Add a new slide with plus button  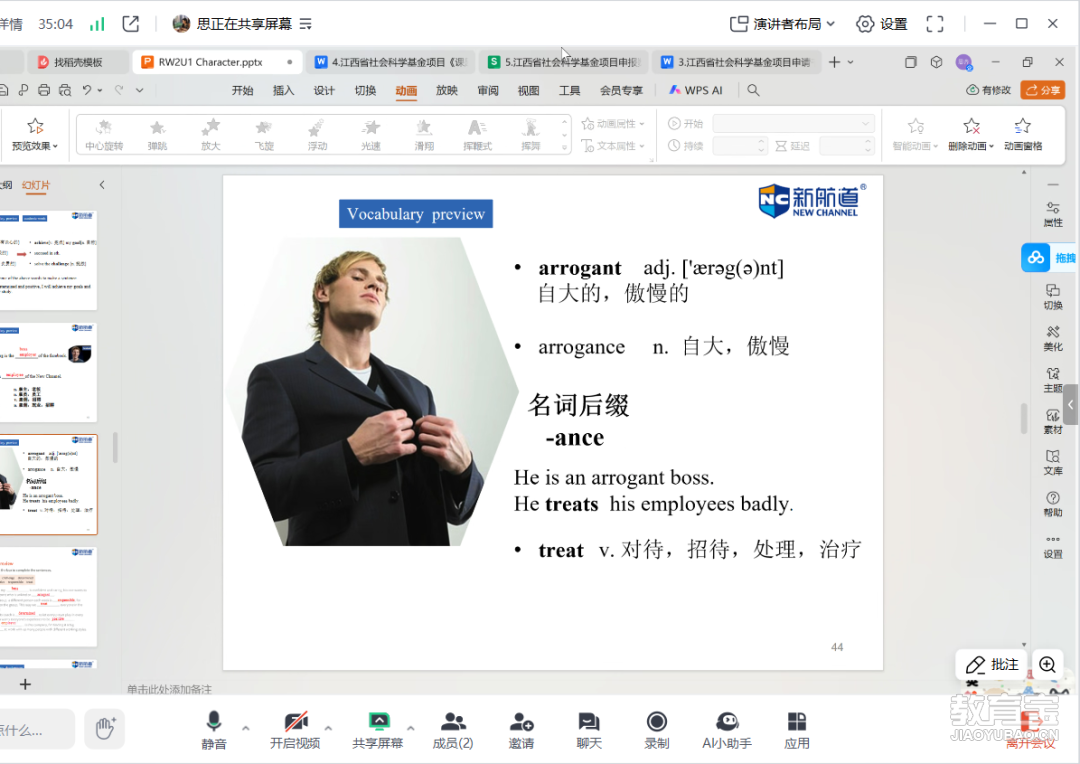(25, 684)
